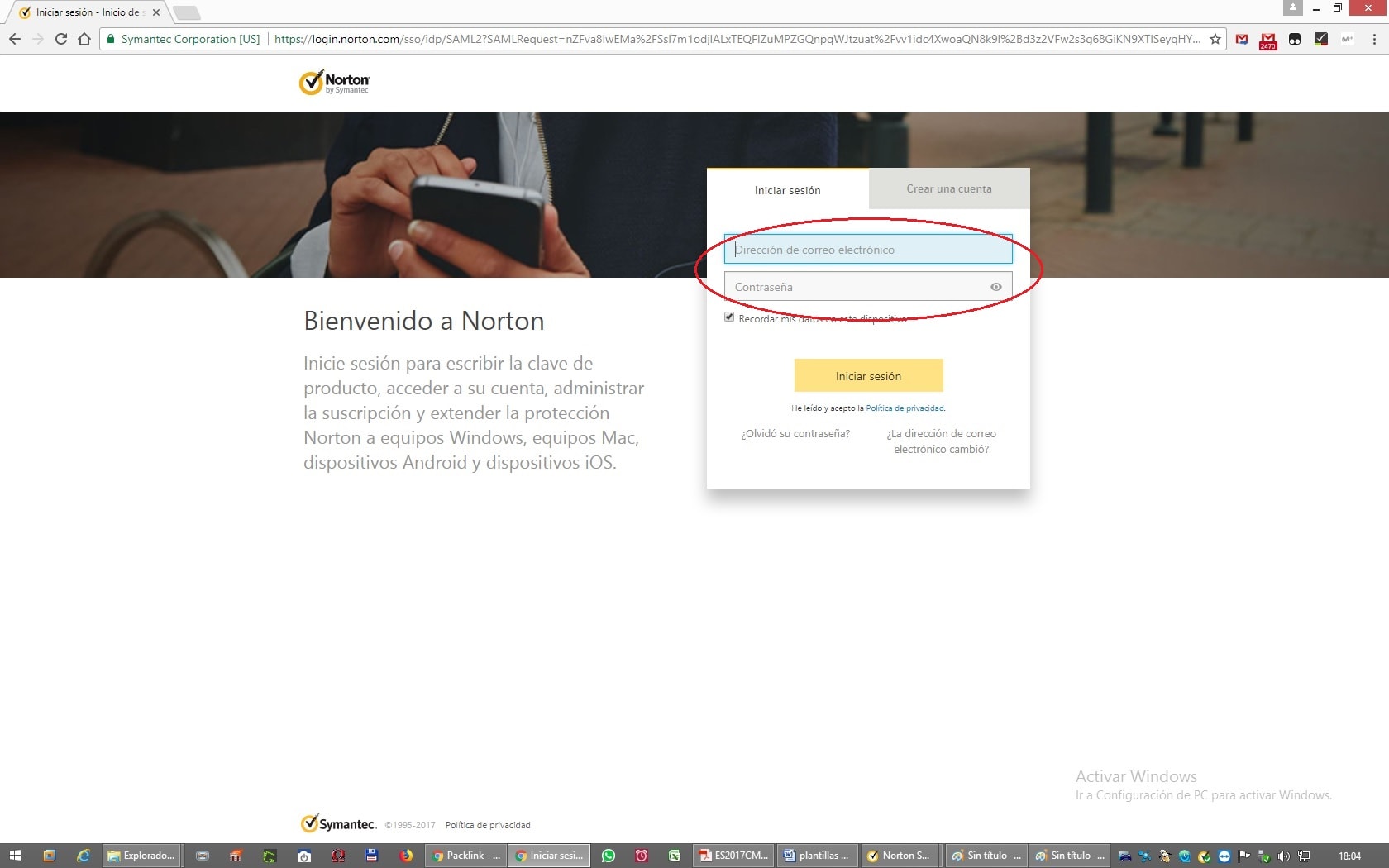Switch to the 'Packlink' Chrome taskbar window
The image size is (1389, 868).
coord(465,856)
